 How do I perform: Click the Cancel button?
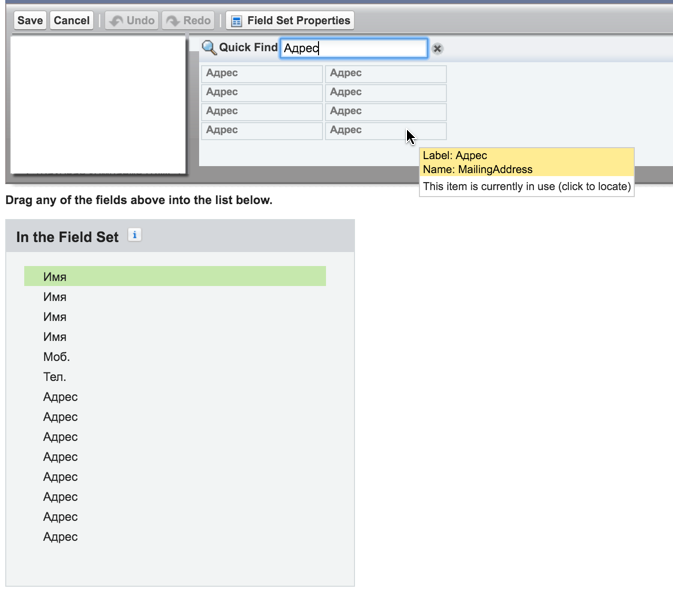pos(71,20)
